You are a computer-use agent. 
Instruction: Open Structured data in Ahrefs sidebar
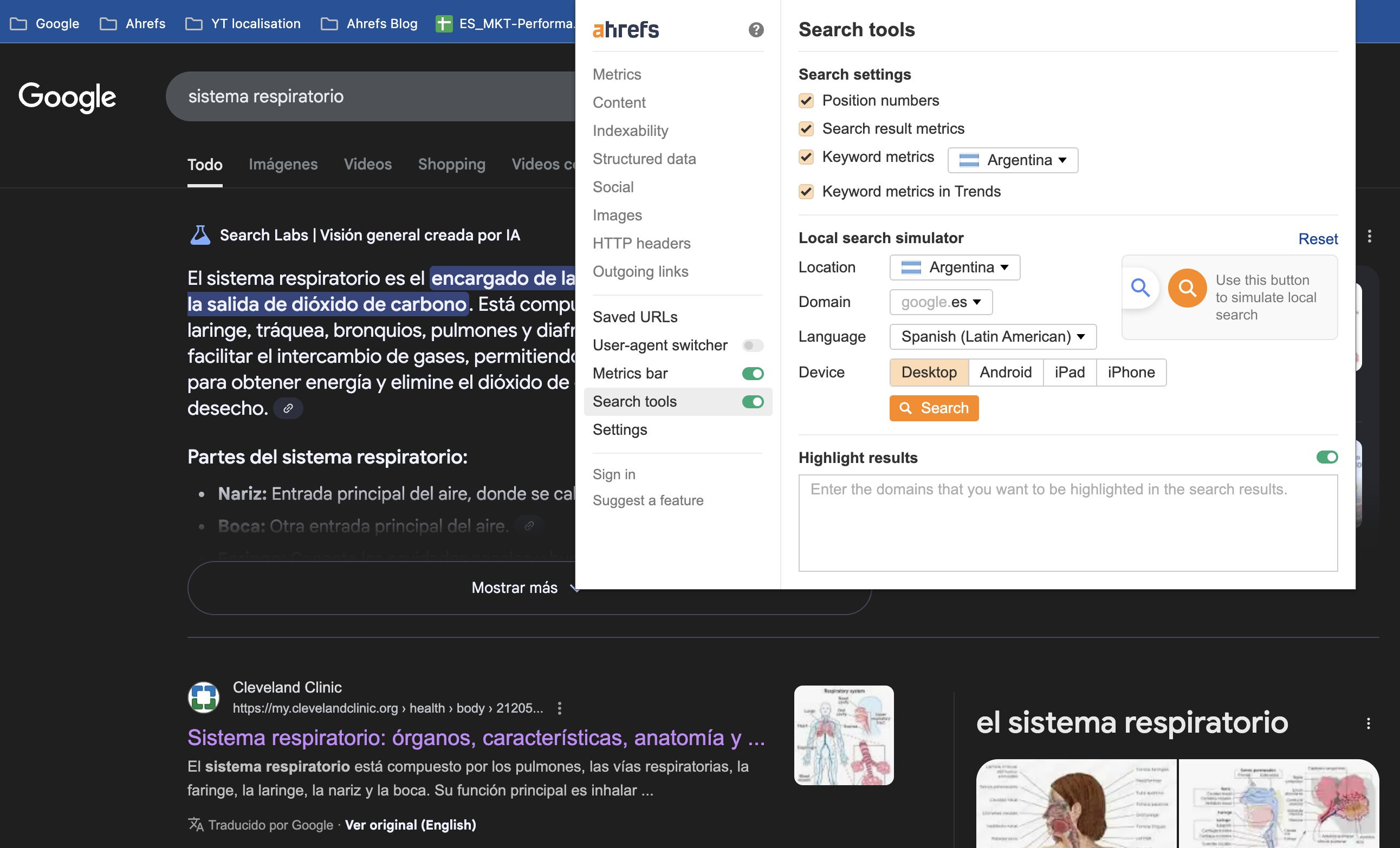[x=644, y=159]
